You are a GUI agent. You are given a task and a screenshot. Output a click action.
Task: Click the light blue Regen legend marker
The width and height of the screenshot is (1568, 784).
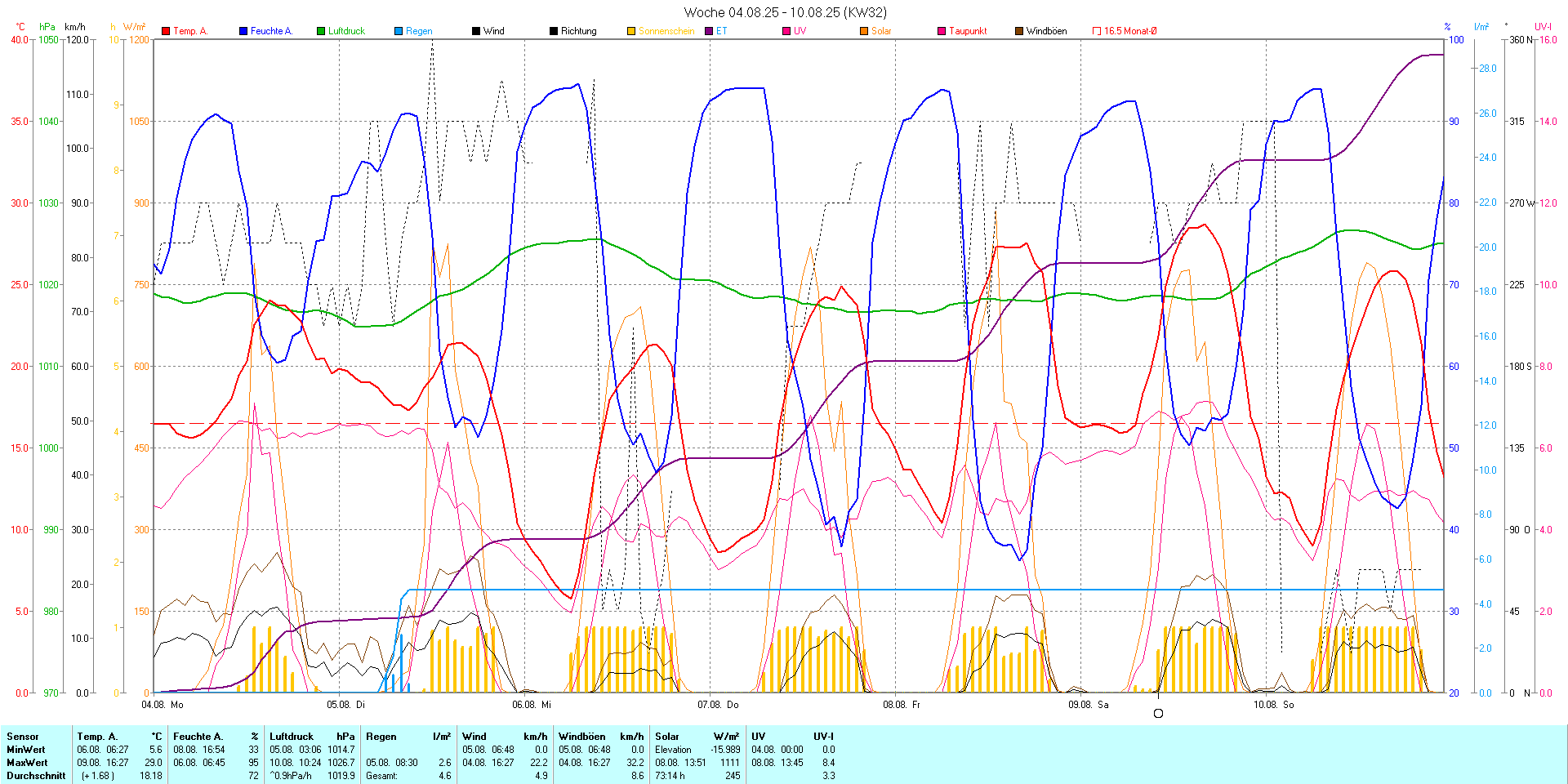click(399, 31)
